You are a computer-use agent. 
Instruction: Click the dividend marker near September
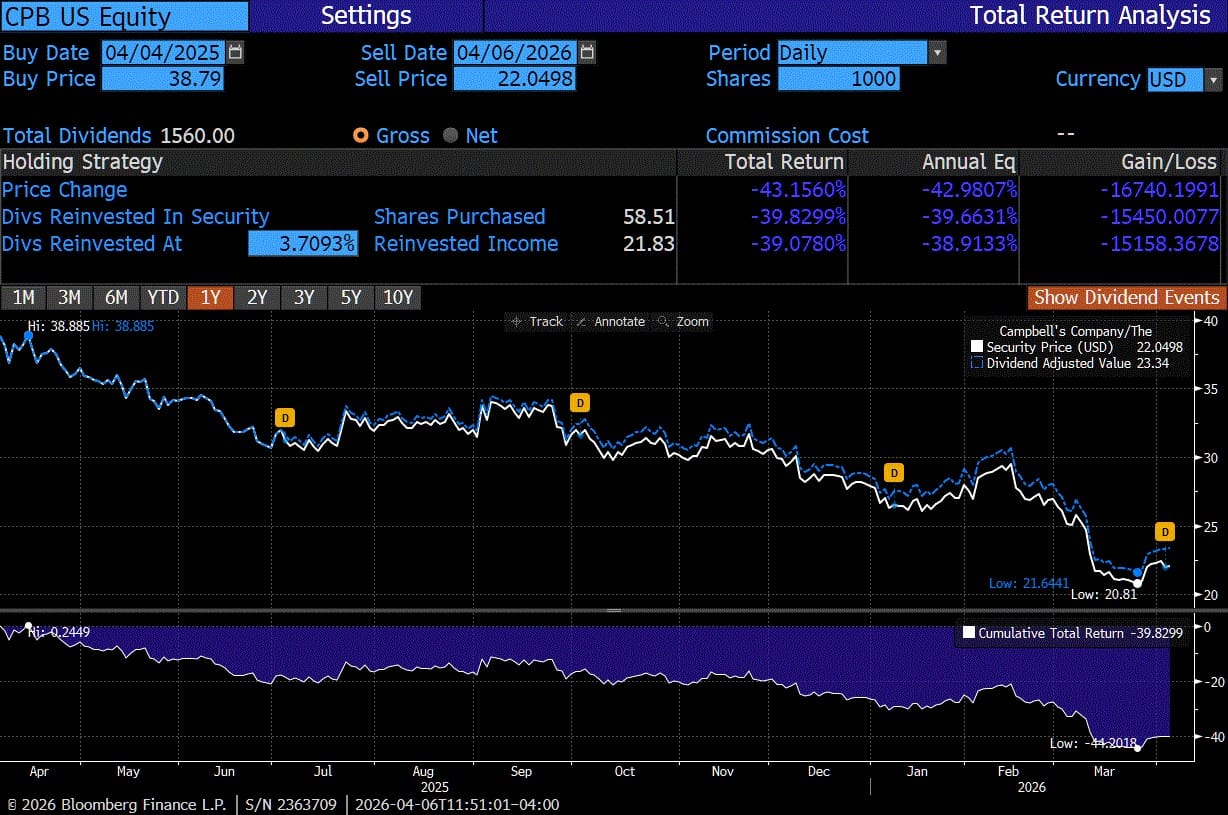coord(579,403)
